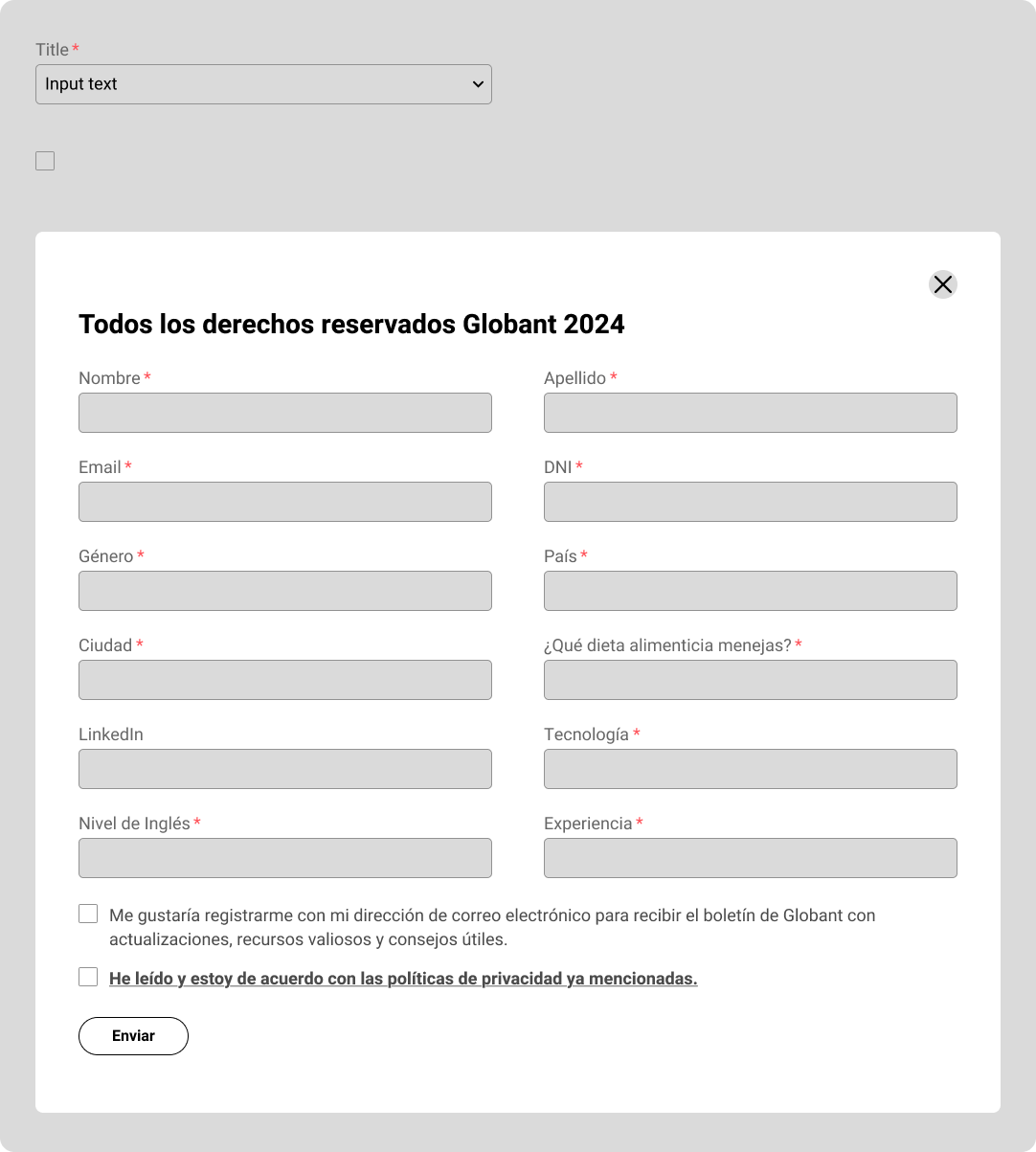Focus the DNI input field
Image resolution: width=1036 pixels, height=1152 pixels.
point(750,502)
